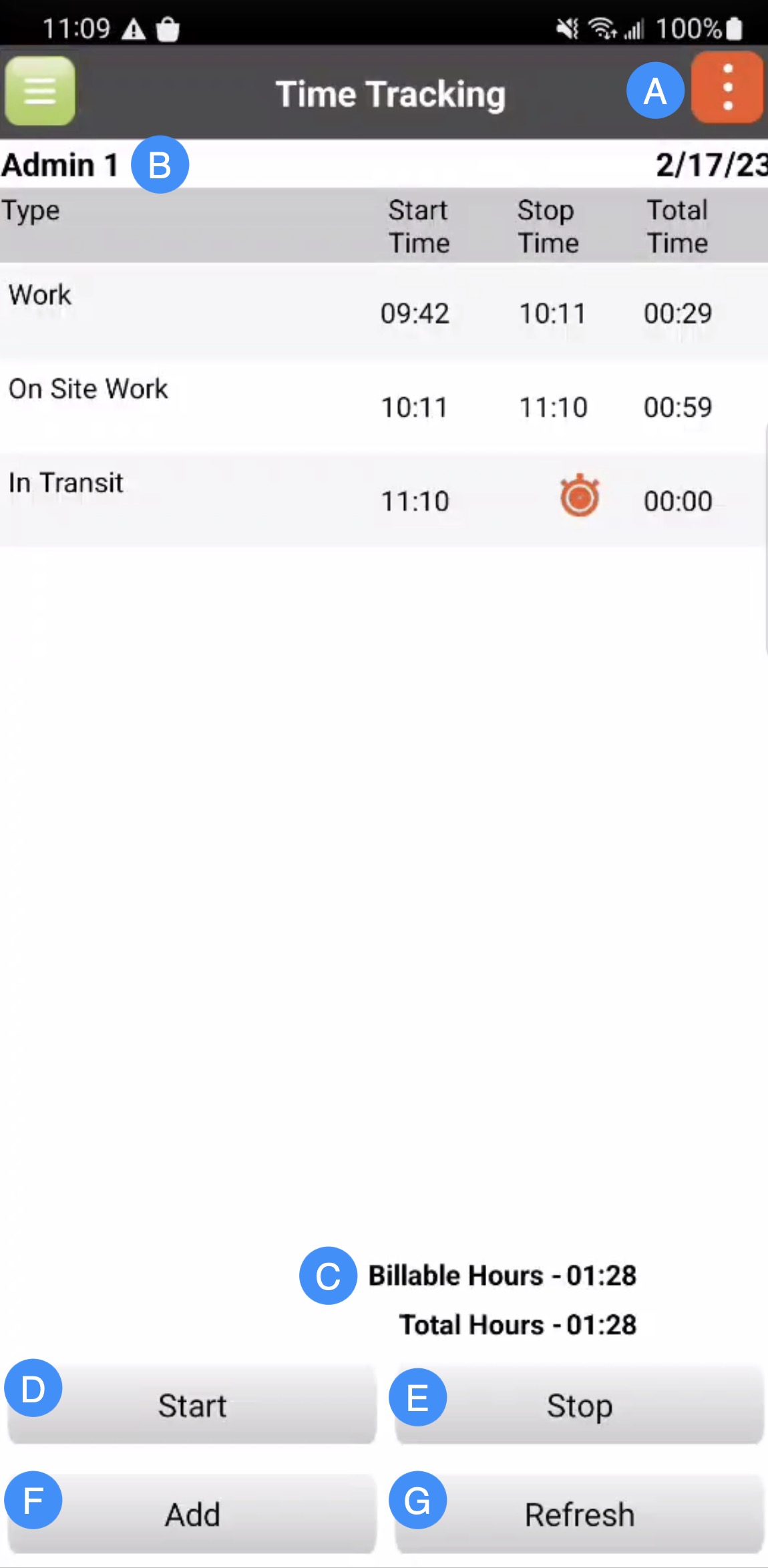Tap the blue D marker badge
The width and height of the screenshot is (768, 1568).
pos(33,1388)
